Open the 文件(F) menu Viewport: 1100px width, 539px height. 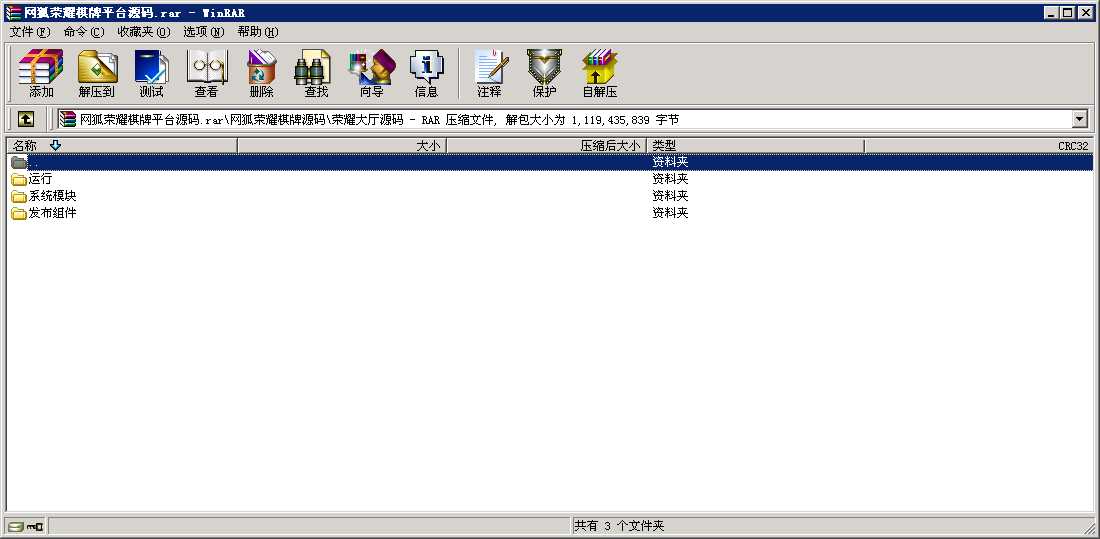click(x=30, y=32)
